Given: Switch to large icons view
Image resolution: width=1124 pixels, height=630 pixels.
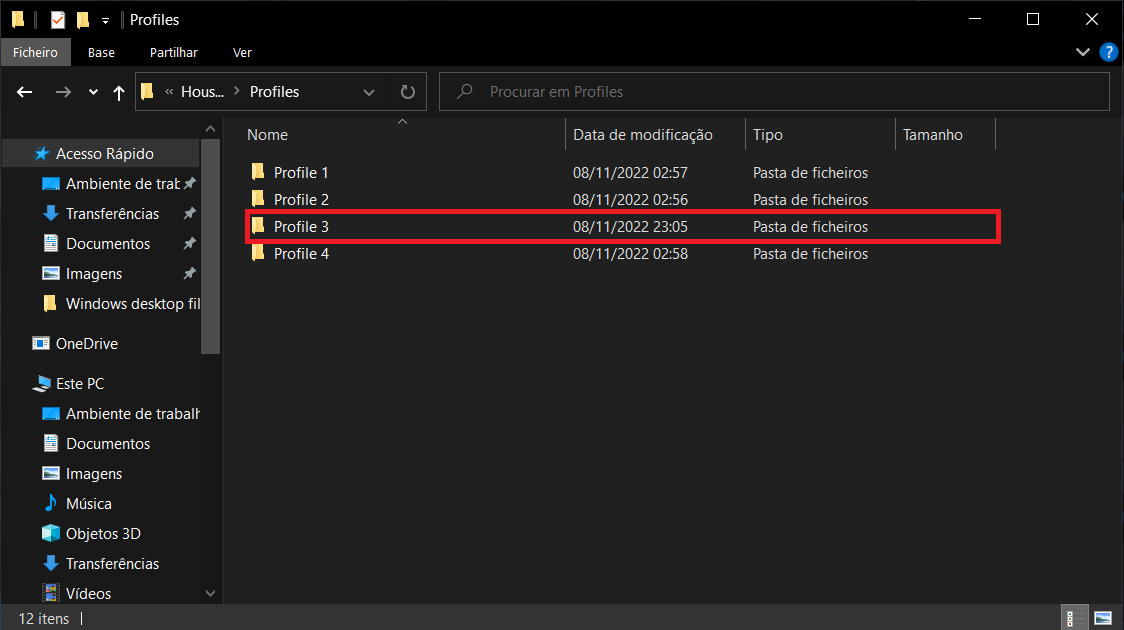Looking at the screenshot, I should click(x=1102, y=618).
